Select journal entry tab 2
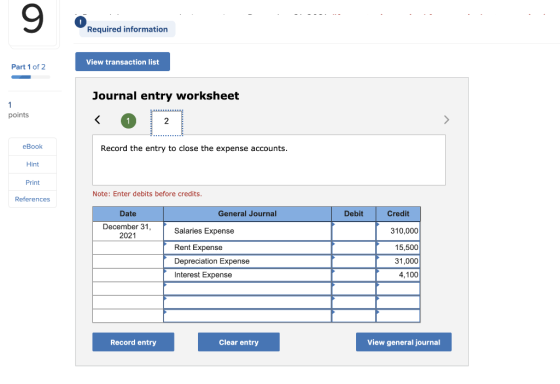Image resolution: width=560 pixels, height=384 pixels. click(166, 123)
